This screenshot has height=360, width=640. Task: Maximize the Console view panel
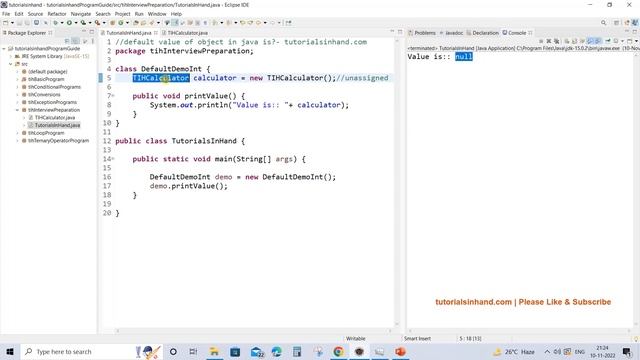click(x=635, y=31)
